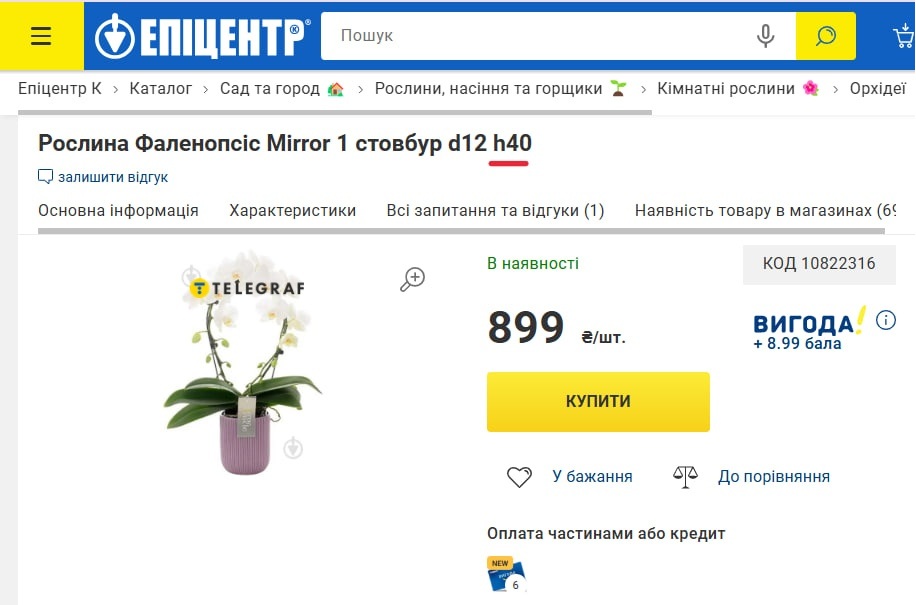Focus the Пошук search field
The width and height of the screenshot is (916, 605).
coord(537,36)
